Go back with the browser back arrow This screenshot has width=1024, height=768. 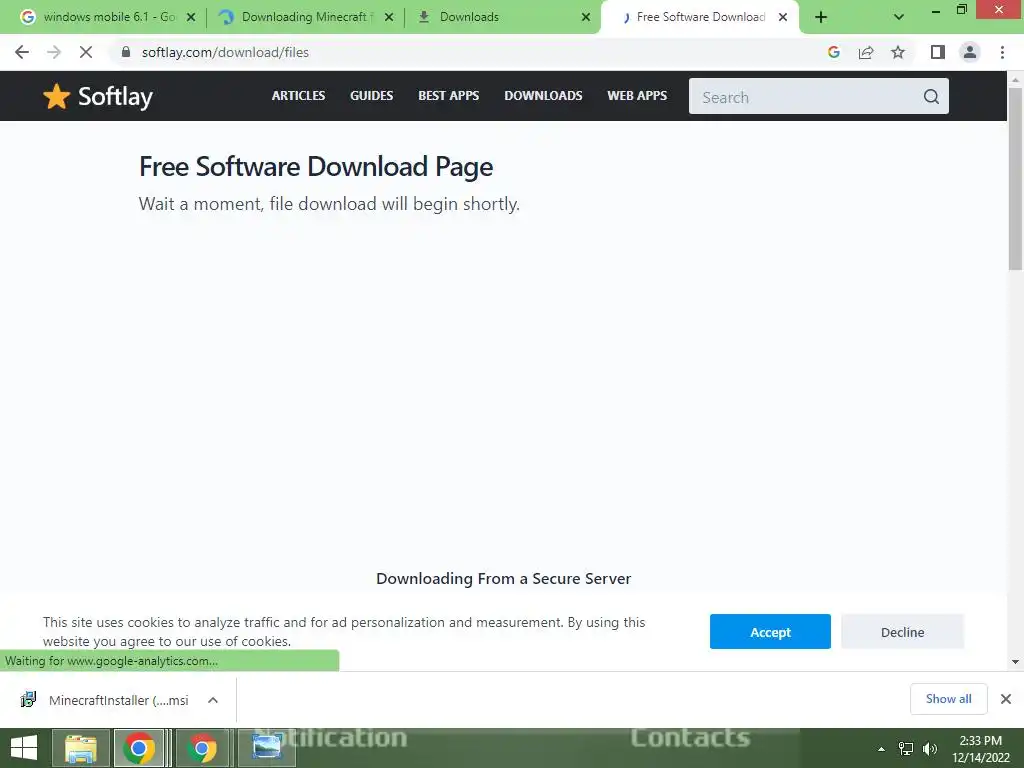click(22, 52)
